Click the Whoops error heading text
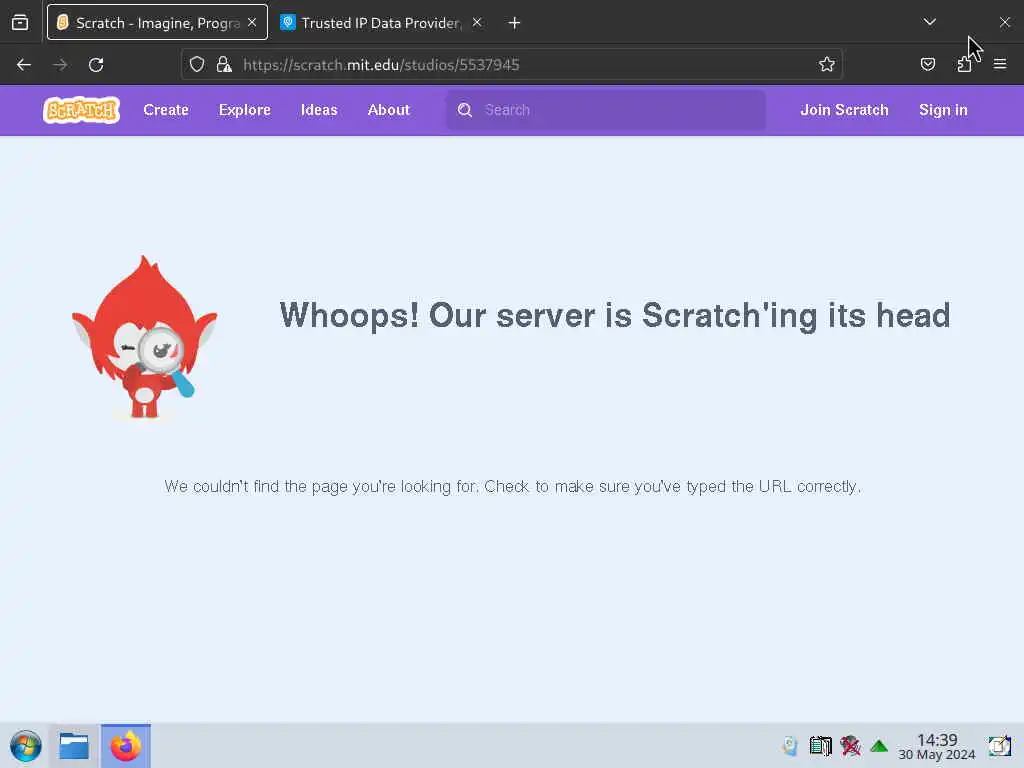Image resolution: width=1024 pixels, height=768 pixels. click(615, 315)
